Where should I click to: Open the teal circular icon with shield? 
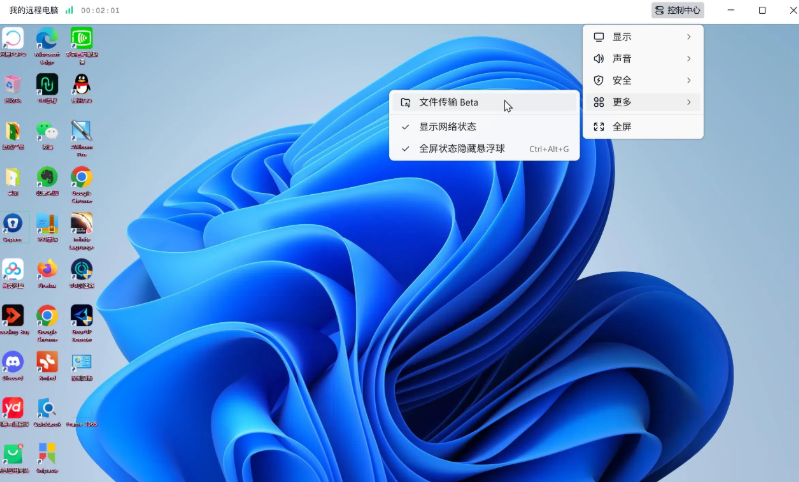pos(82,270)
